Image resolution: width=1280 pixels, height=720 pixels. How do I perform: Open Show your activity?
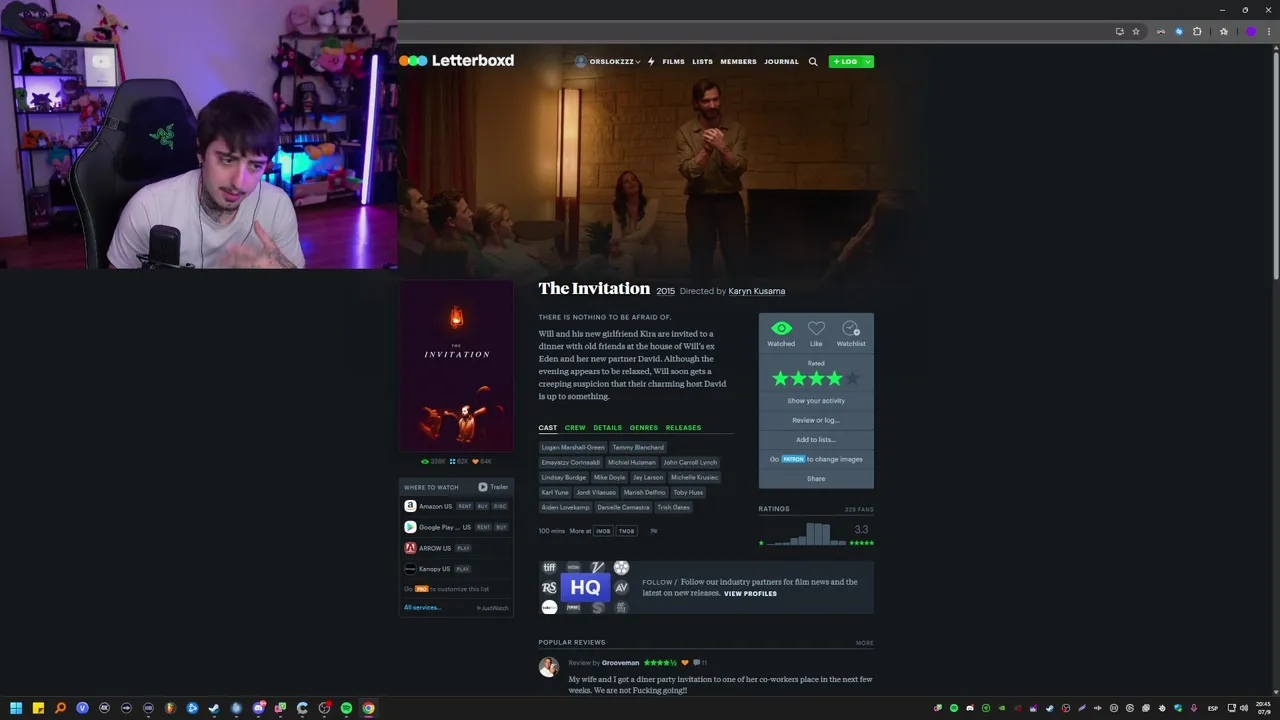pyautogui.click(x=816, y=401)
